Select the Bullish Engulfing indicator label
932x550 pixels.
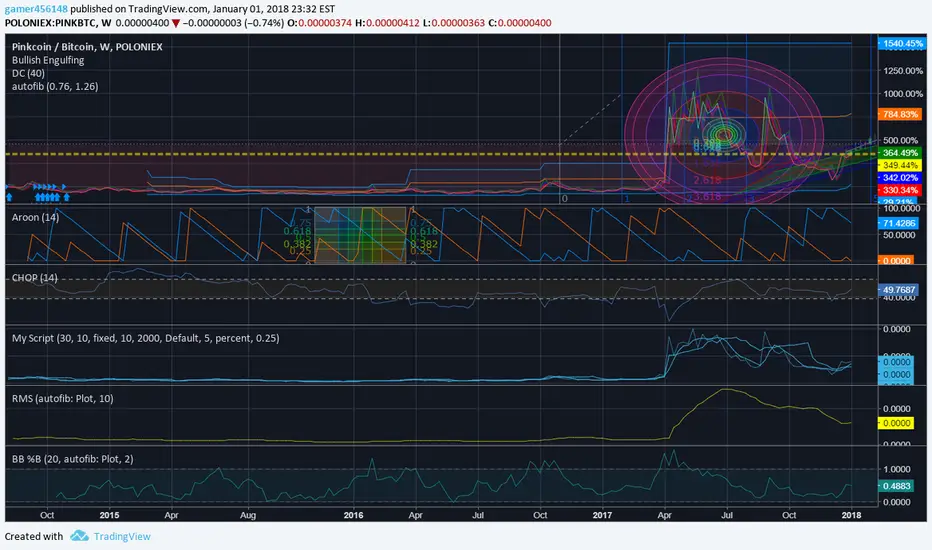[48, 60]
